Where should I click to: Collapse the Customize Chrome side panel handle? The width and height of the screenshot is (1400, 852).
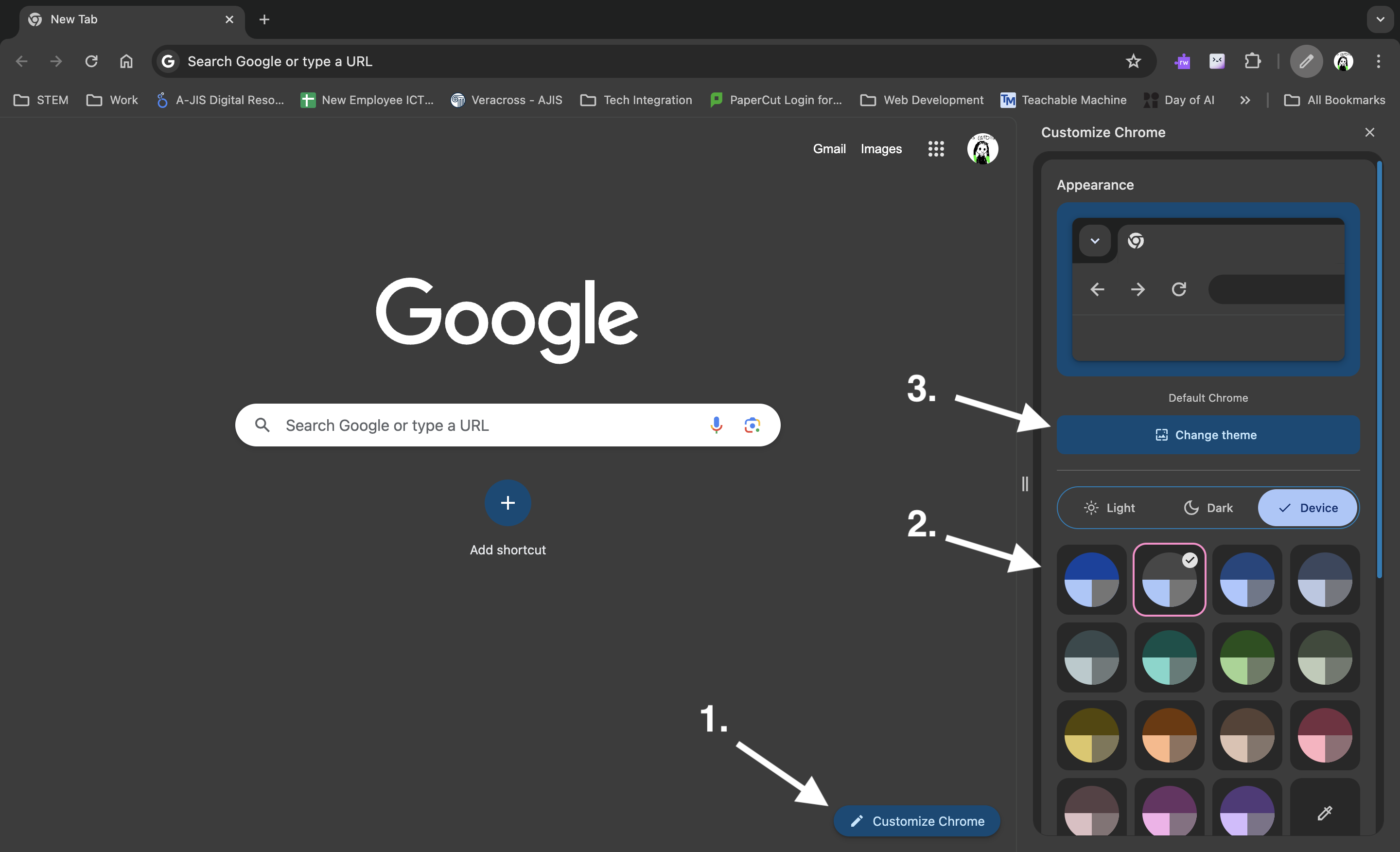[x=1025, y=484]
